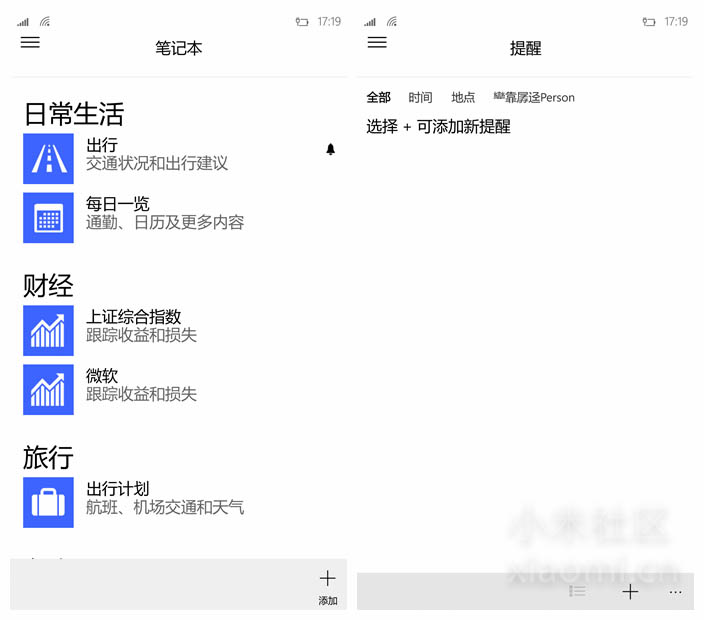Click the 提醒 page title
The image size is (704, 620).
point(526,48)
